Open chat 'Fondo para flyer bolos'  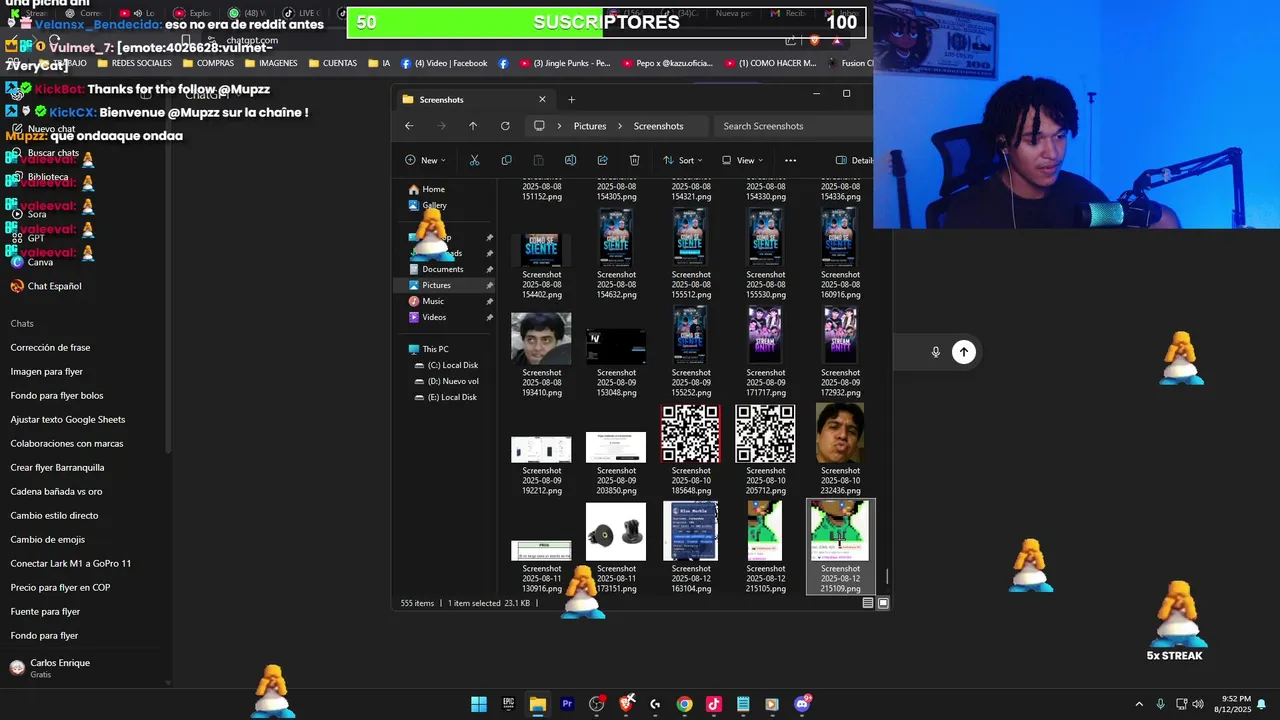[57, 395]
